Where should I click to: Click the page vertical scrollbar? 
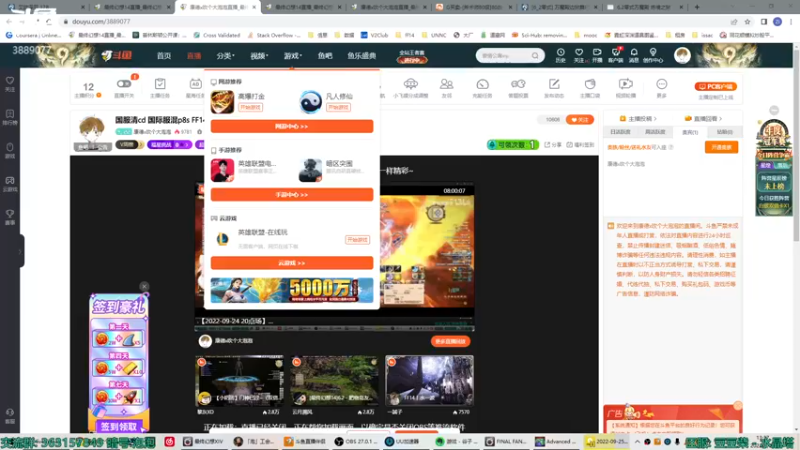coord(796,143)
